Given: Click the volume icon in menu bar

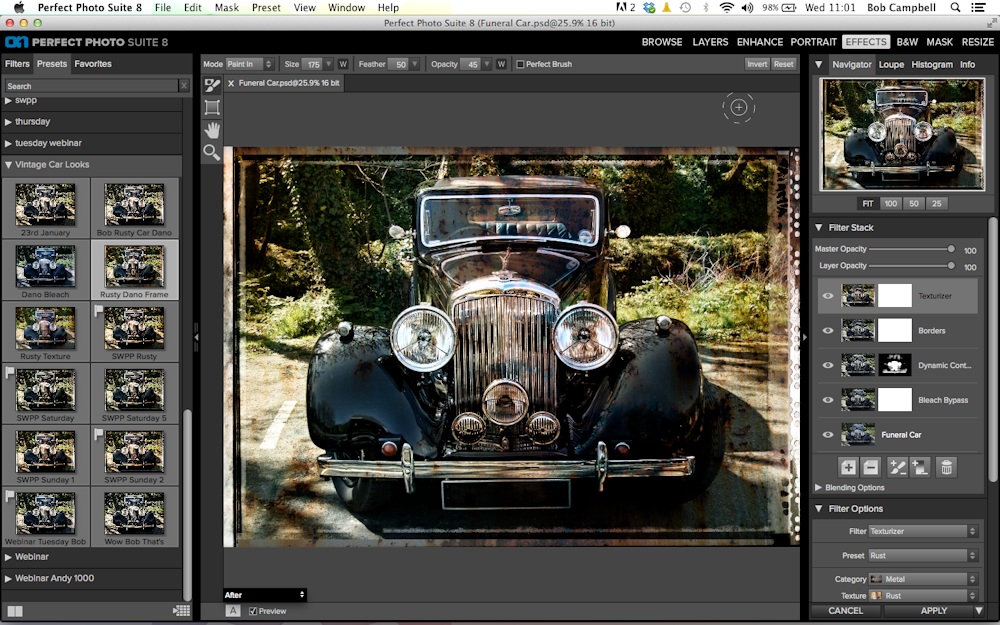Looking at the screenshot, I should point(747,8).
